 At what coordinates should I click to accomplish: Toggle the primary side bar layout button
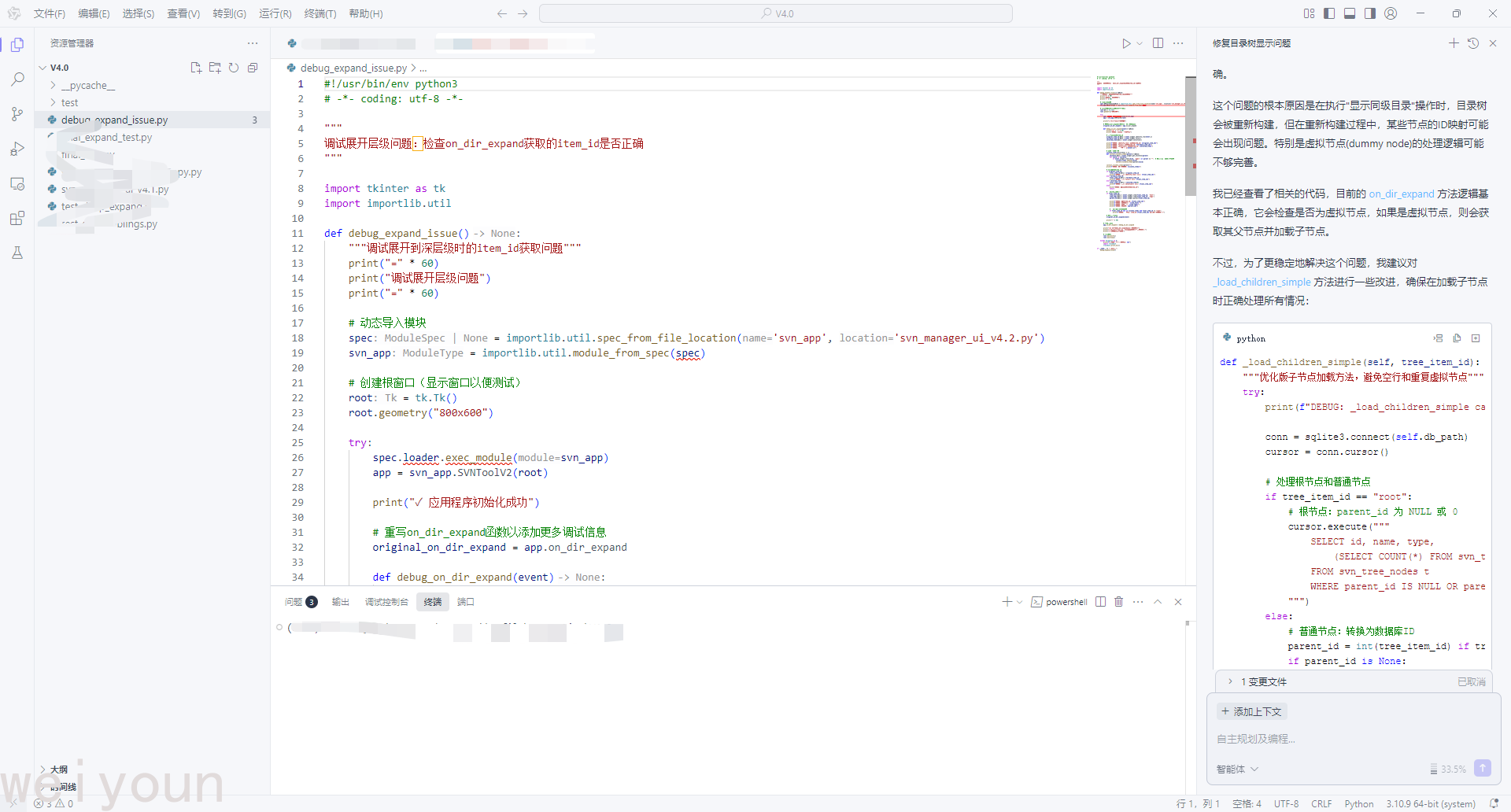pos(1329,13)
